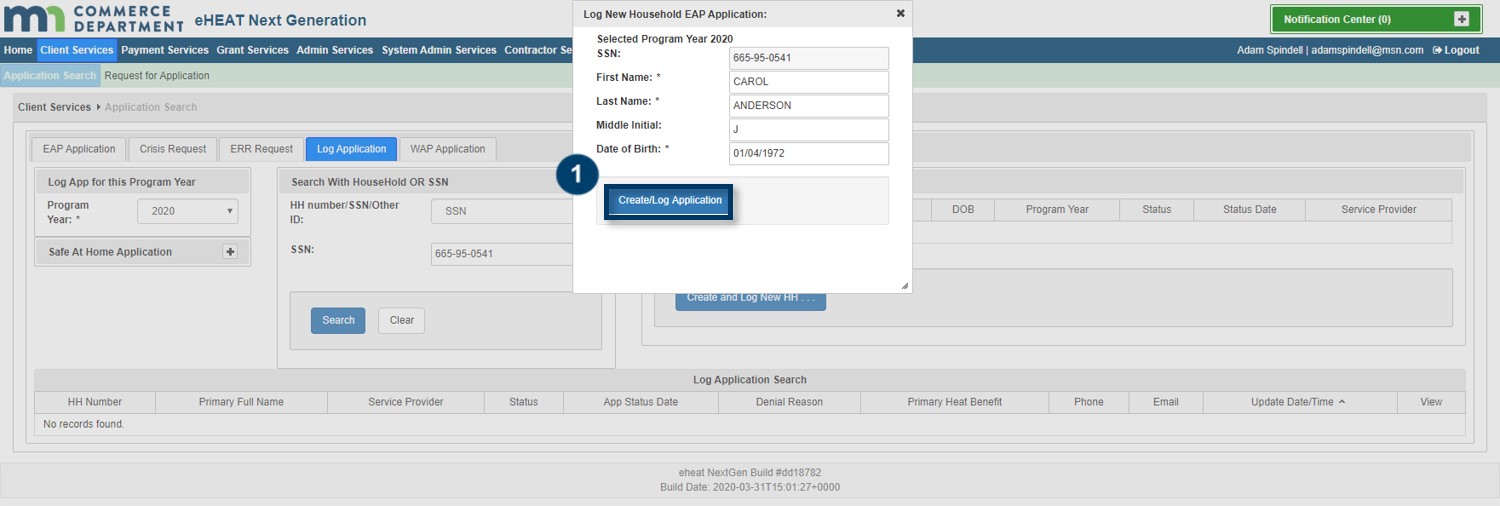1500x506 pixels.
Task: Open the HH number/SSN/Other ID dropdown
Action: (x=503, y=211)
